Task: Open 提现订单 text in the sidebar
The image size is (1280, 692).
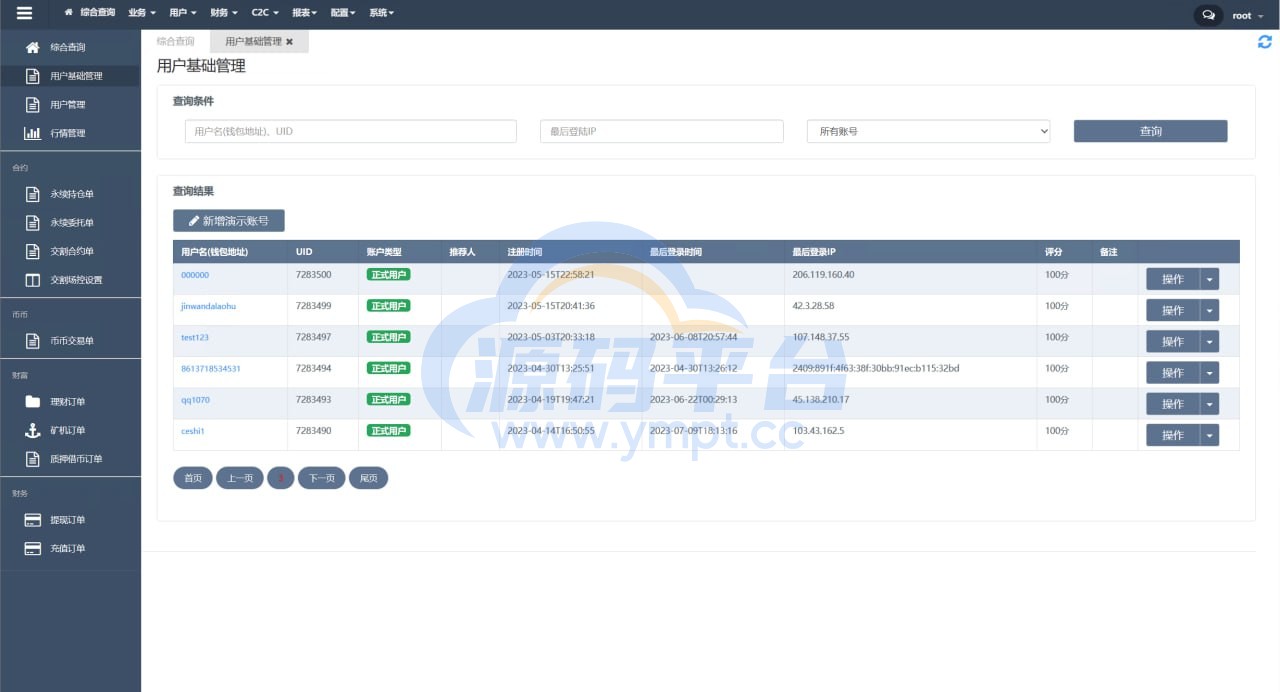Action: pos(68,520)
